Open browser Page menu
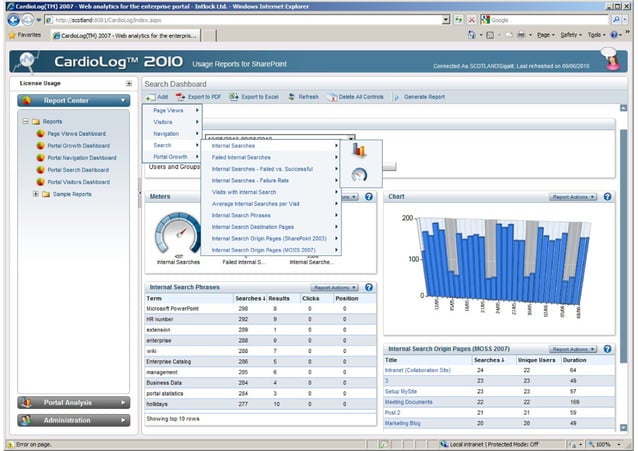638x451 pixels. pos(546,35)
